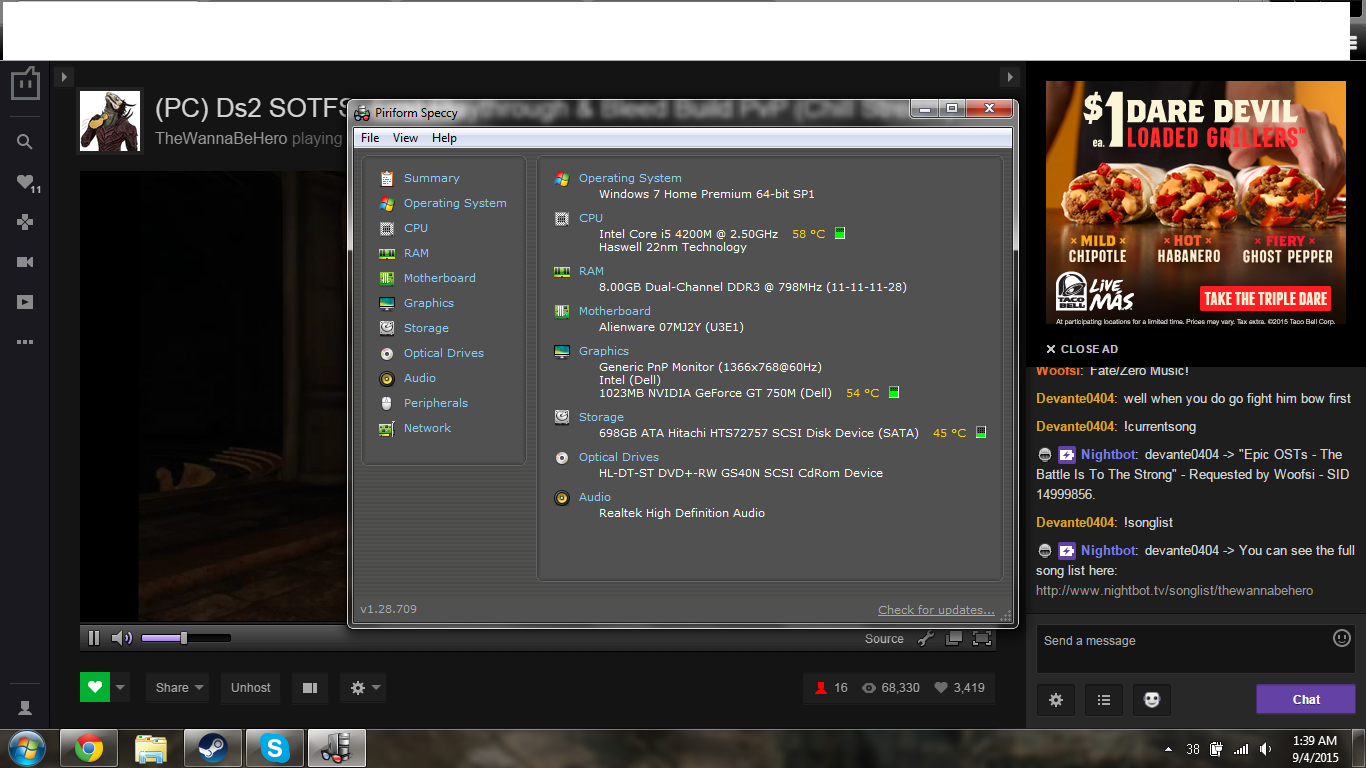This screenshot has width=1366, height=768.
Task: Pop out the video player
Action: [x=954, y=638]
